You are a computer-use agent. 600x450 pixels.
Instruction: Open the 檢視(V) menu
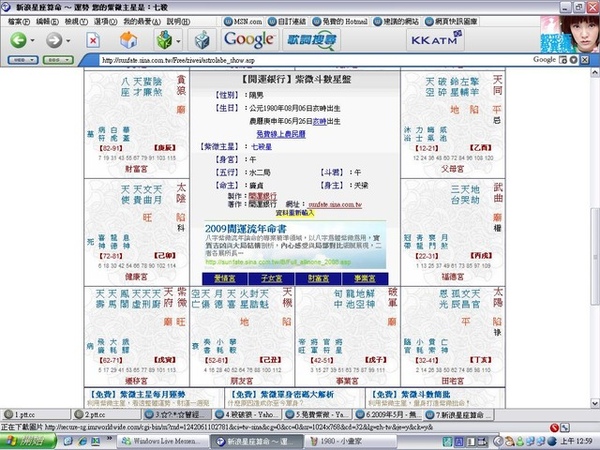pos(76,22)
